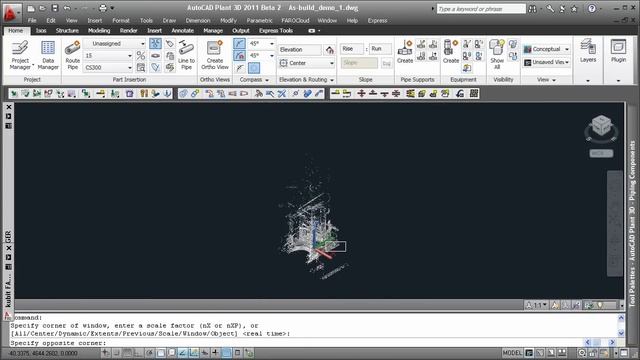Image resolution: width=640 pixels, height=360 pixels.
Task: Open the pipe size 15 dropdown
Action: click(x=108, y=56)
